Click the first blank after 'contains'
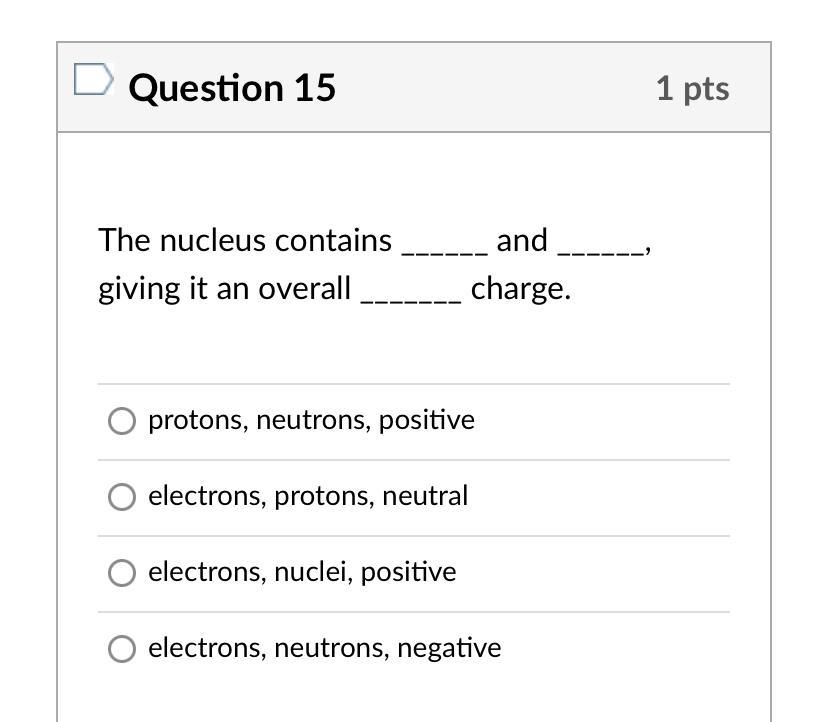 tap(444, 243)
